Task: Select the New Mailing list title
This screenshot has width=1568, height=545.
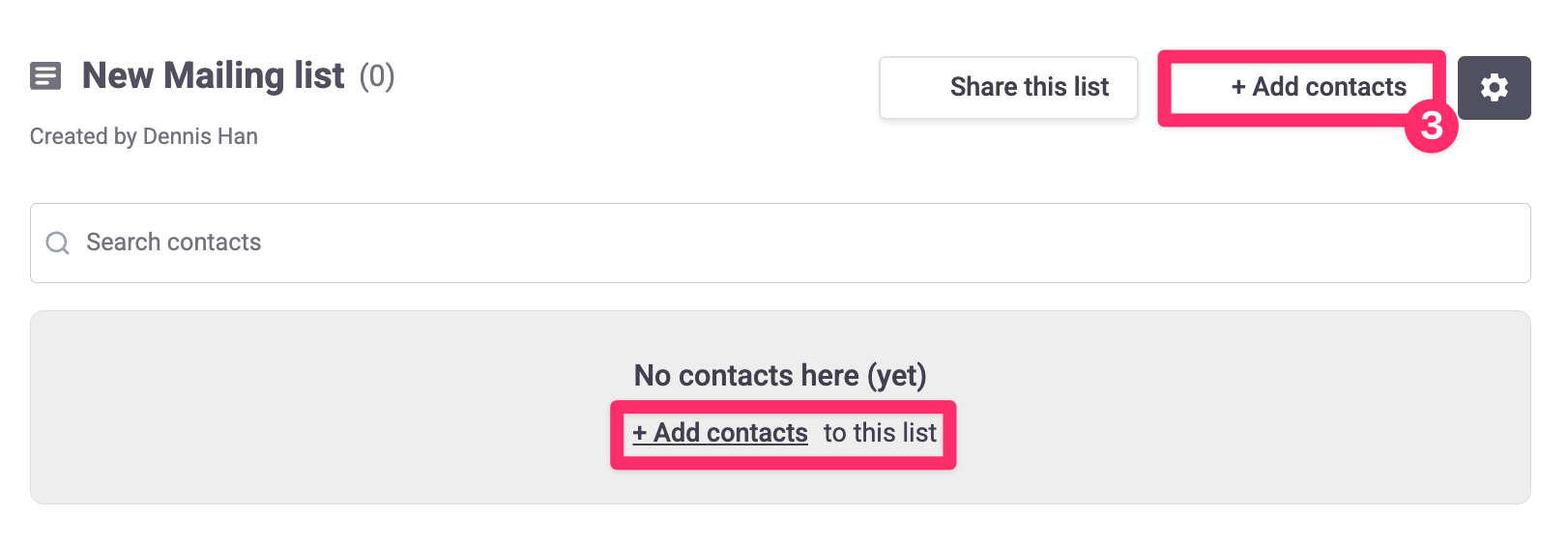Action: point(213,75)
